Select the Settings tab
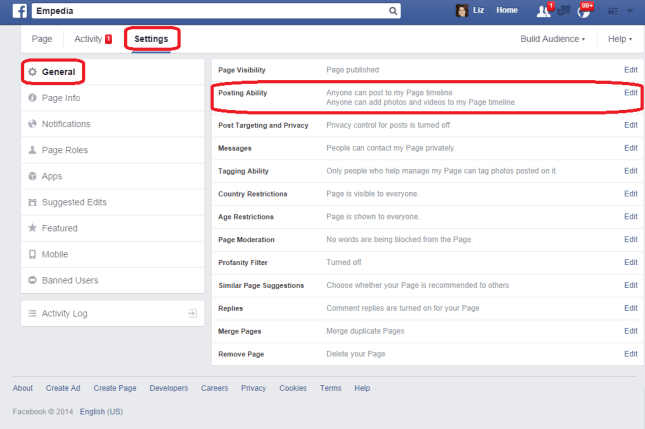 151,39
